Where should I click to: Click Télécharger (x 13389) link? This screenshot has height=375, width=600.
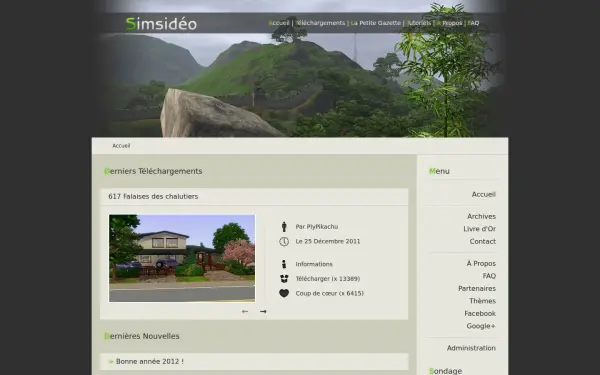tap(328, 279)
